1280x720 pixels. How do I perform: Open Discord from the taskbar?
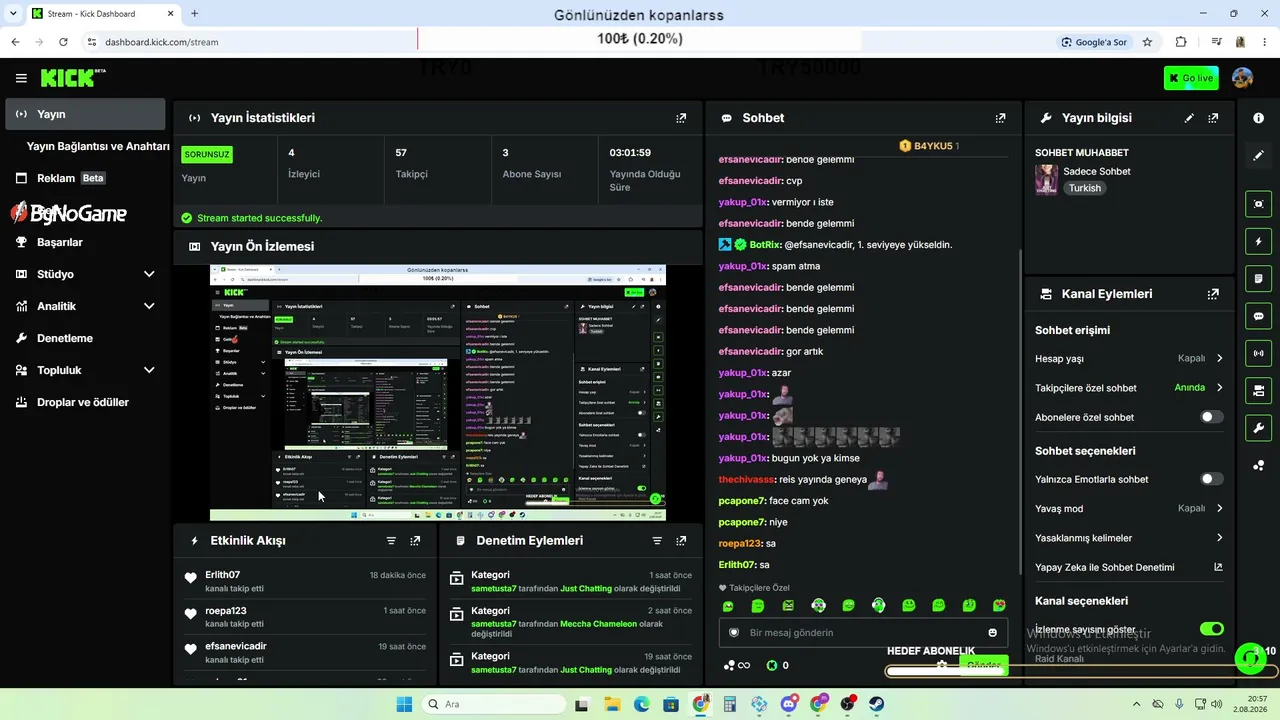(x=787, y=704)
